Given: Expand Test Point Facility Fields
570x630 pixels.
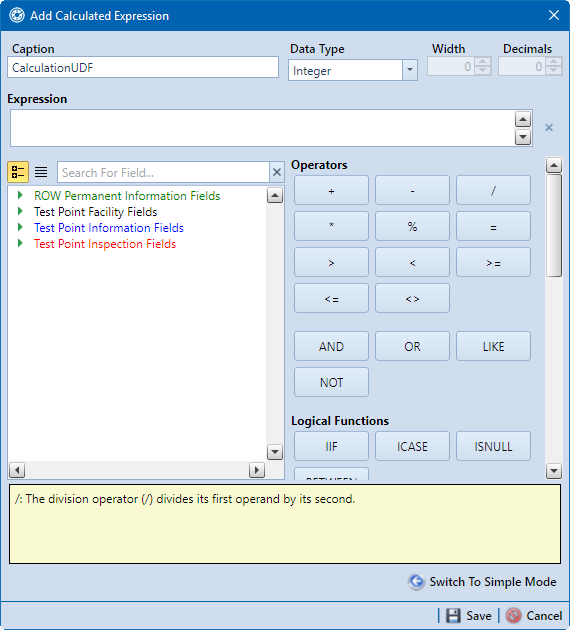Looking at the screenshot, I should pos(20,211).
